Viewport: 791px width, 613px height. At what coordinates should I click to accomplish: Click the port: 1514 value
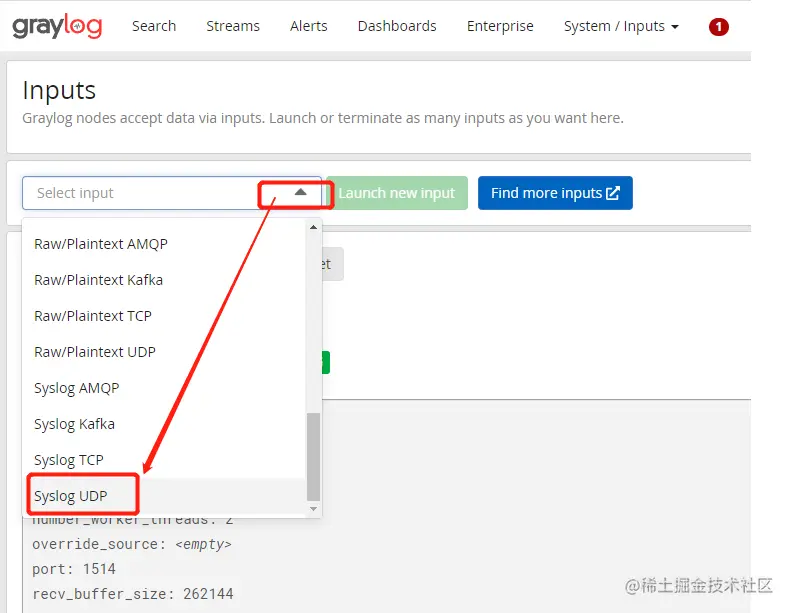74,569
